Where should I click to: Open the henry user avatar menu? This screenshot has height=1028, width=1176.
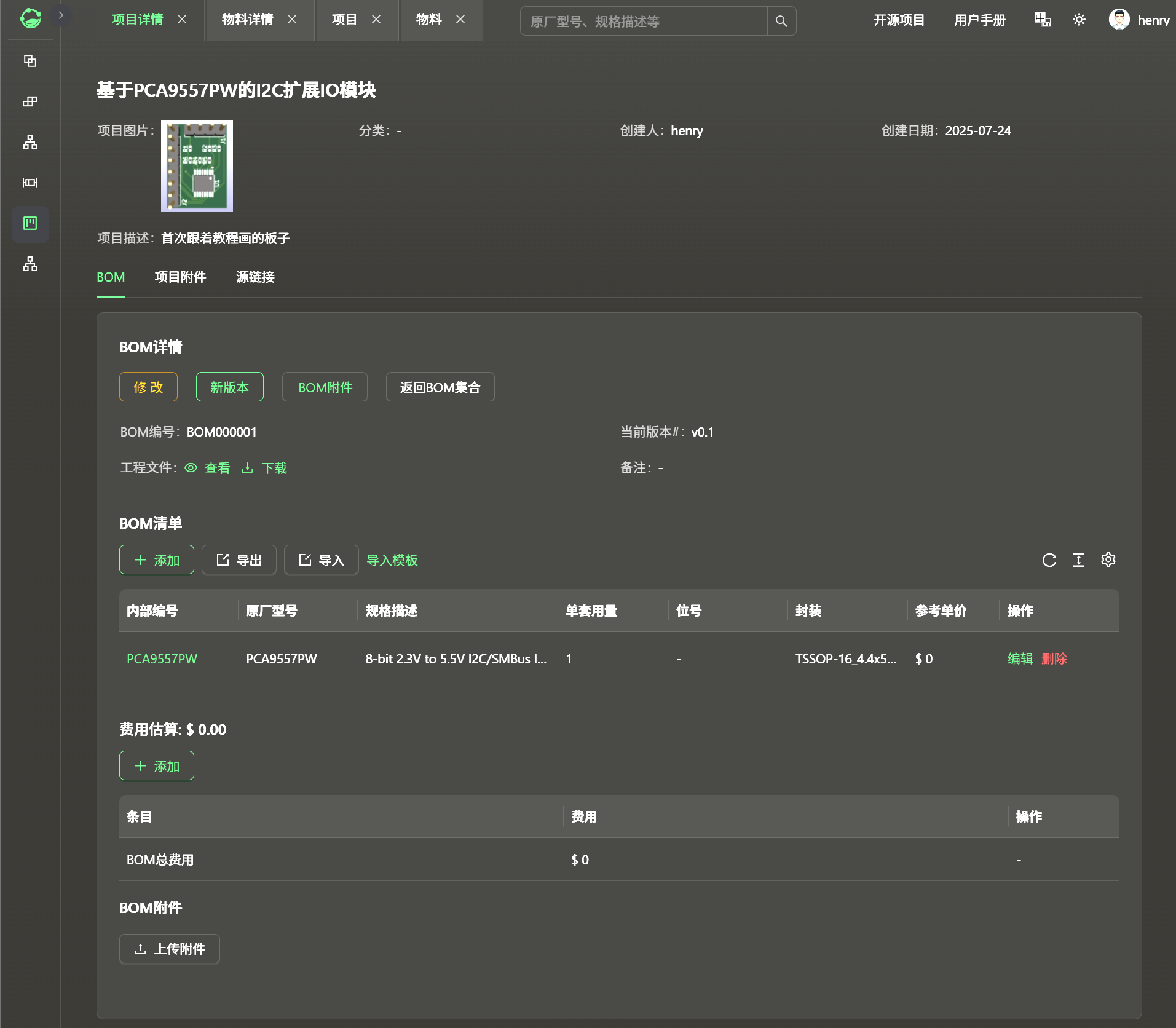coord(1119,20)
